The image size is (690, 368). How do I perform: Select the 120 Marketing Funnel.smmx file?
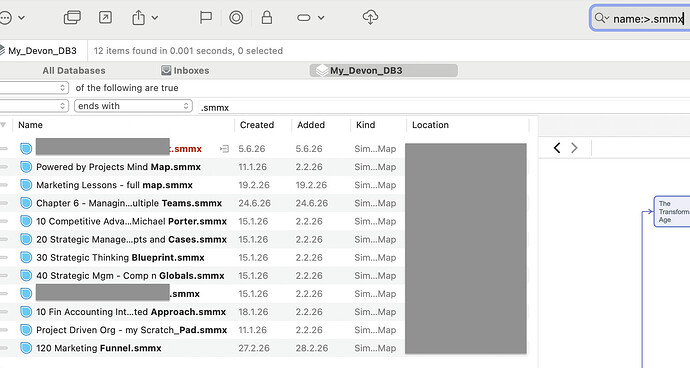click(x=99, y=348)
